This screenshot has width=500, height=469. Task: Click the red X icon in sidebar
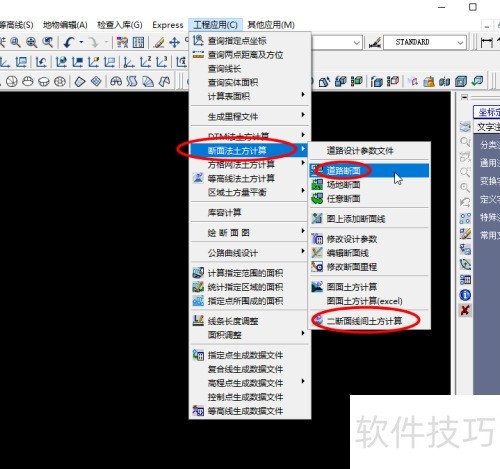465,310
